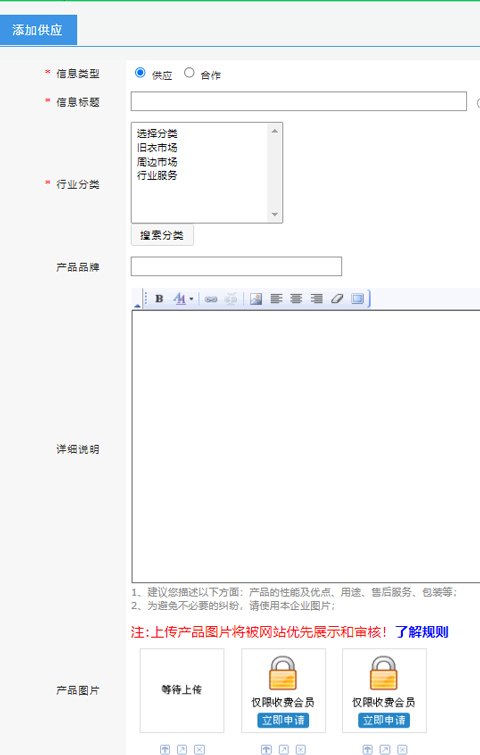Image resolution: width=480 pixels, height=755 pixels.
Task: Click the 搜索分类 button
Action: click(x=162, y=235)
